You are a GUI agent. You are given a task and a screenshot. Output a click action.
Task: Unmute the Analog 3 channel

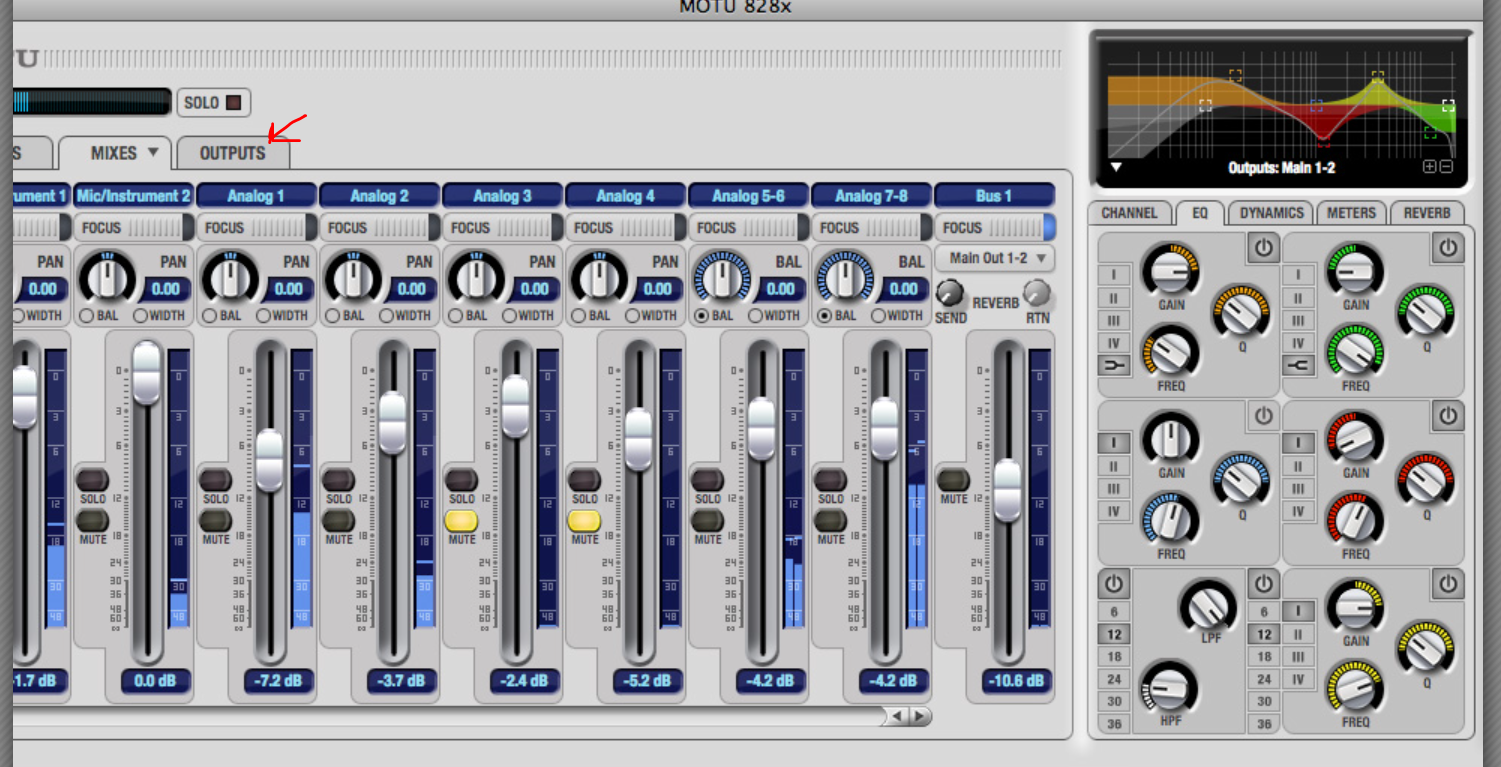pyautogui.click(x=461, y=520)
